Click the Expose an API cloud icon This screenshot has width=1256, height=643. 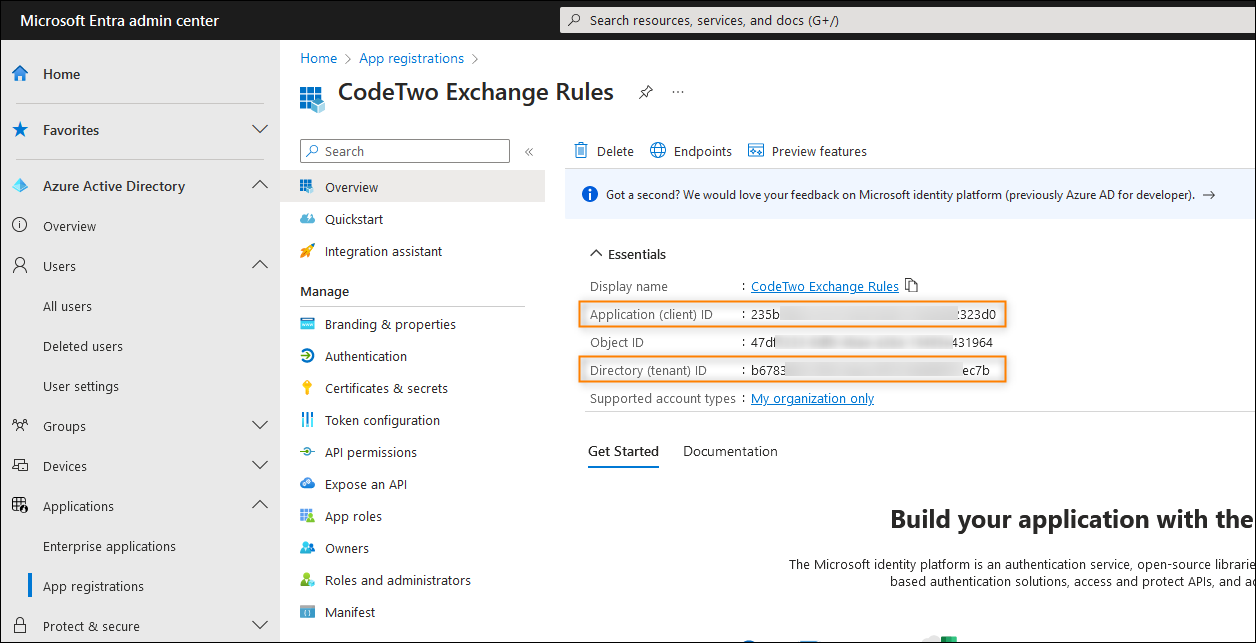pyautogui.click(x=307, y=484)
